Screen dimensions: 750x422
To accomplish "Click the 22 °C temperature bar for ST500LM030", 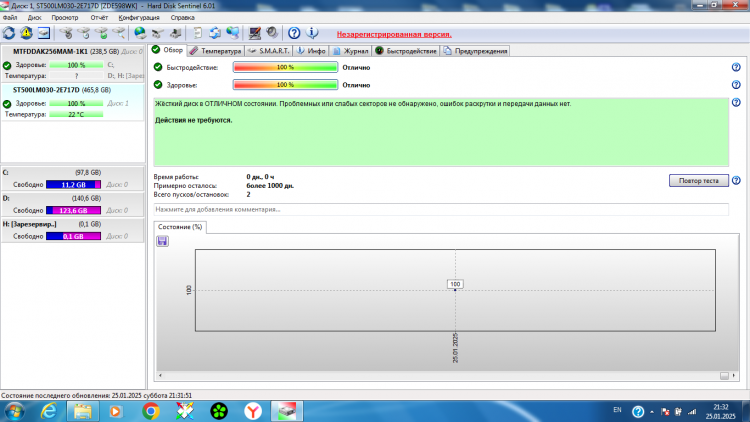I will [x=76, y=114].
